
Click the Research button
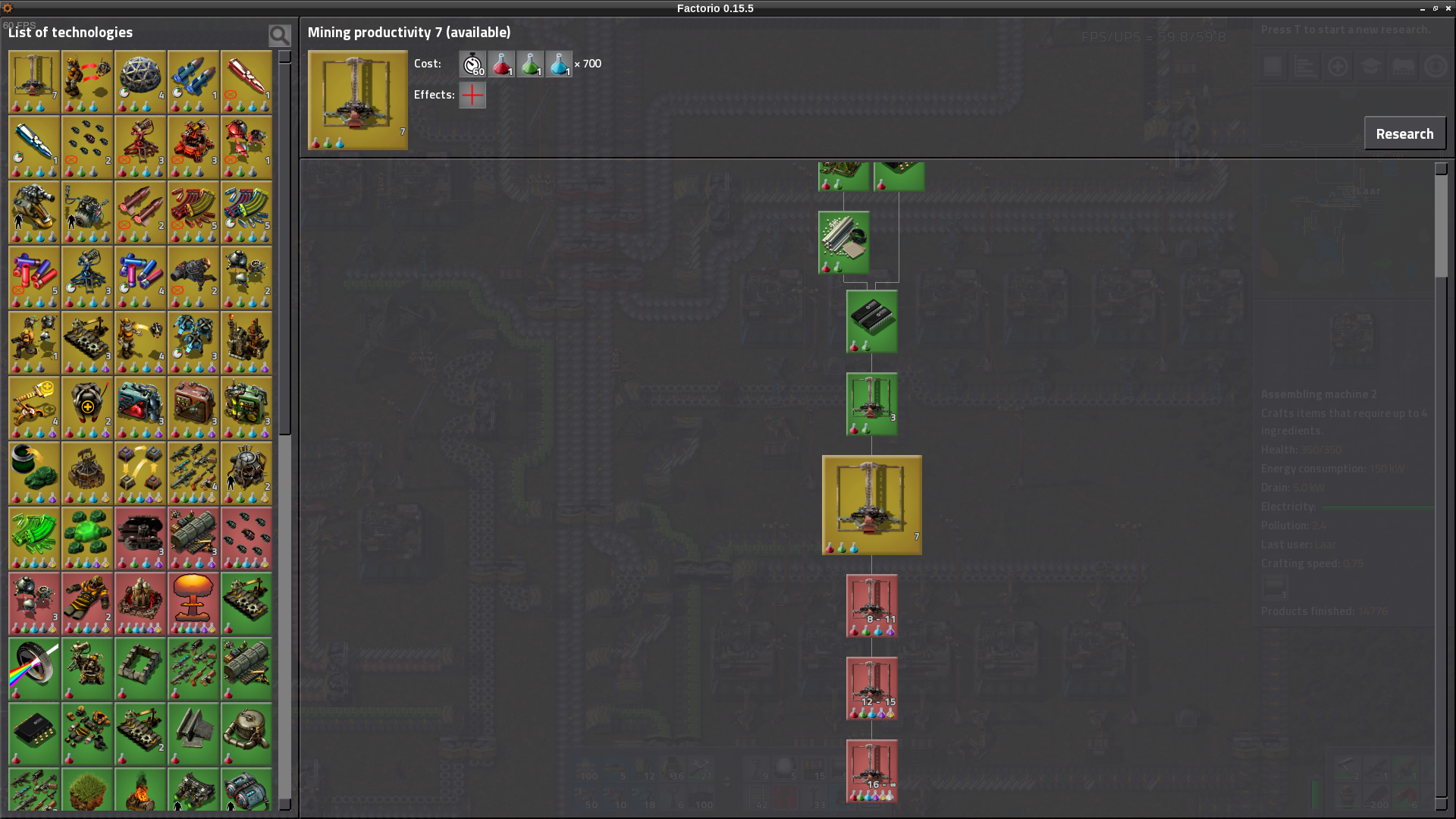coord(1404,133)
